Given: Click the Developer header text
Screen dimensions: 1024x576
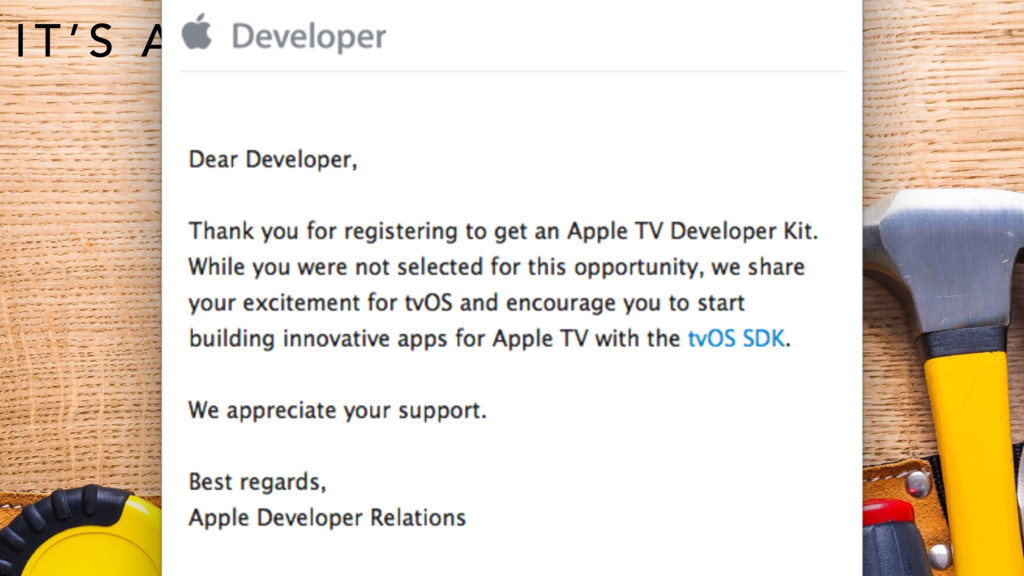Looking at the screenshot, I should 308,37.
